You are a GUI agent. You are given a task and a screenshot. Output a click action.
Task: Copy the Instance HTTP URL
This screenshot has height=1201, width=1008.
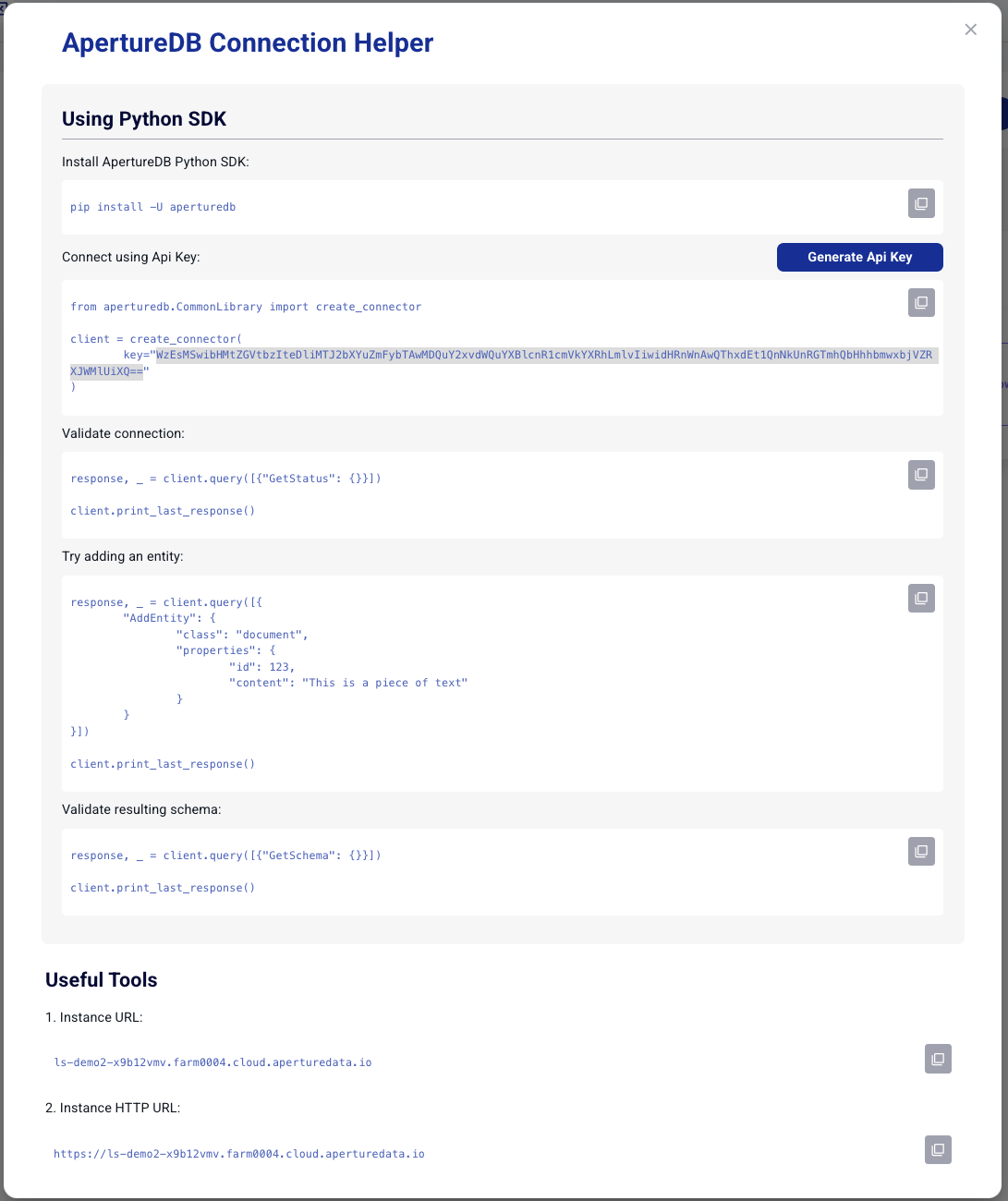(x=938, y=1150)
